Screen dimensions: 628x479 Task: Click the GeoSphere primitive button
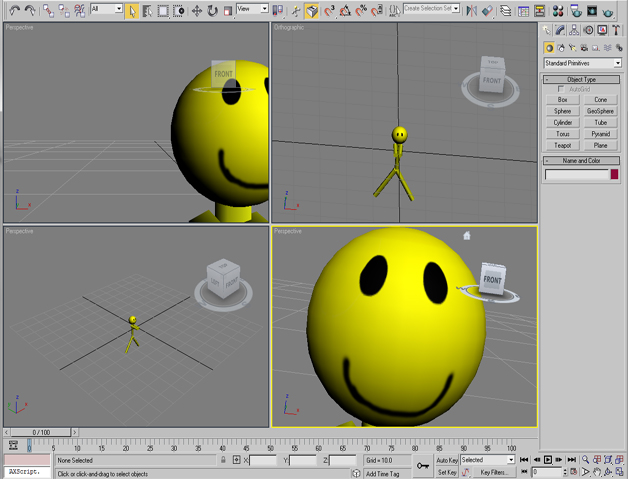pyautogui.click(x=600, y=111)
